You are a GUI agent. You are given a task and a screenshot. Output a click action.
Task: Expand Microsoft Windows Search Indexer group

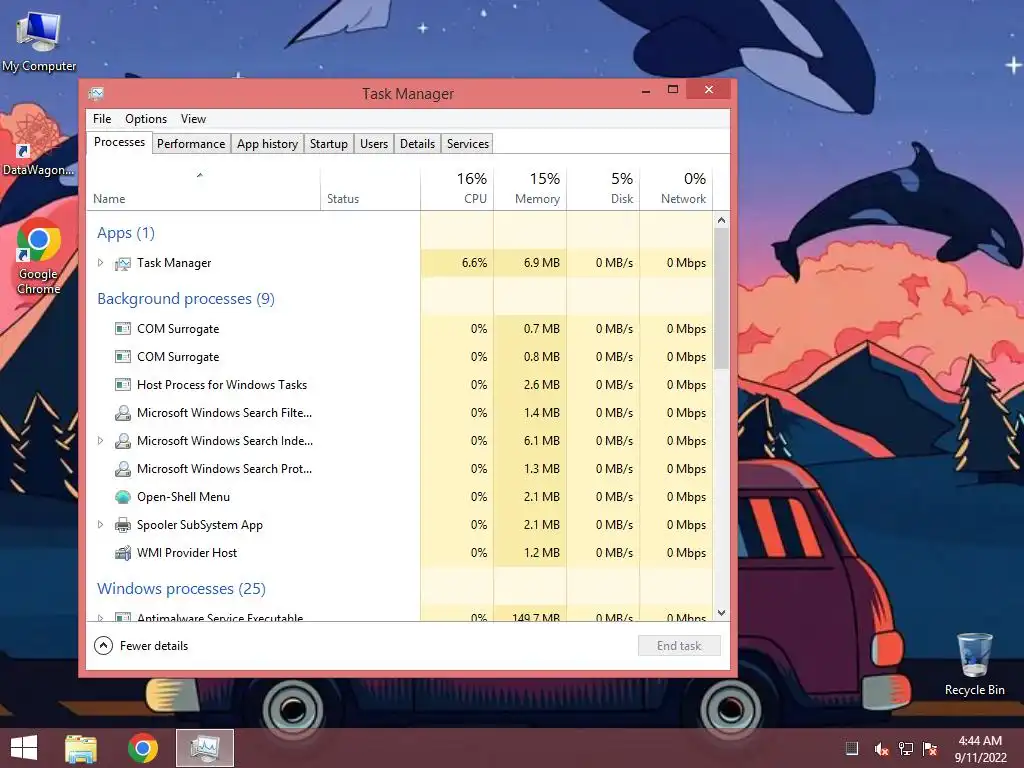pyautogui.click(x=101, y=441)
